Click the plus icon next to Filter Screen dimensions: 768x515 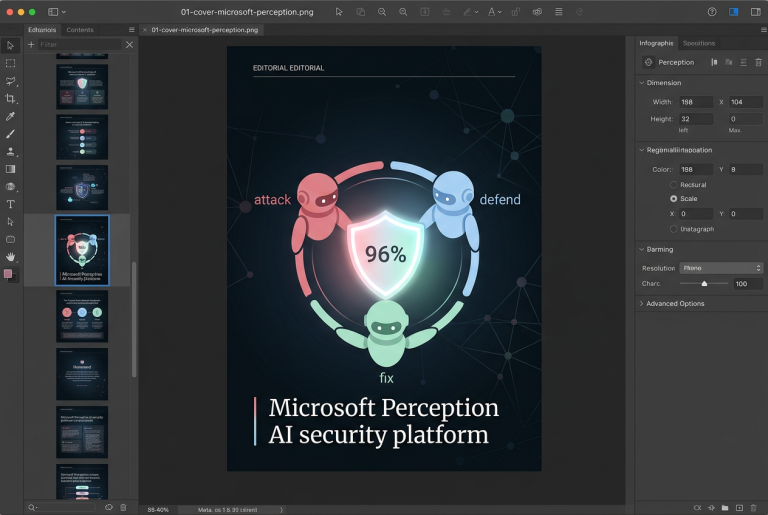pyautogui.click(x=31, y=45)
